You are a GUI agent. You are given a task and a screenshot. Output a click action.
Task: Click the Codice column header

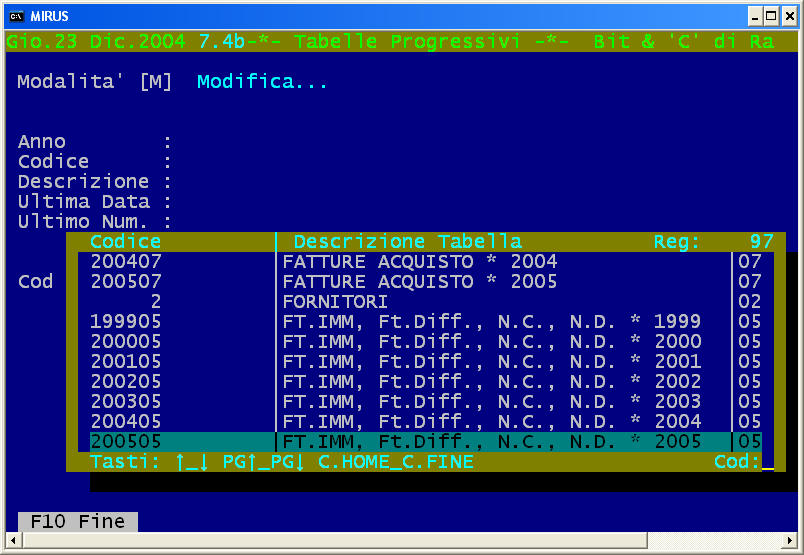(126, 242)
